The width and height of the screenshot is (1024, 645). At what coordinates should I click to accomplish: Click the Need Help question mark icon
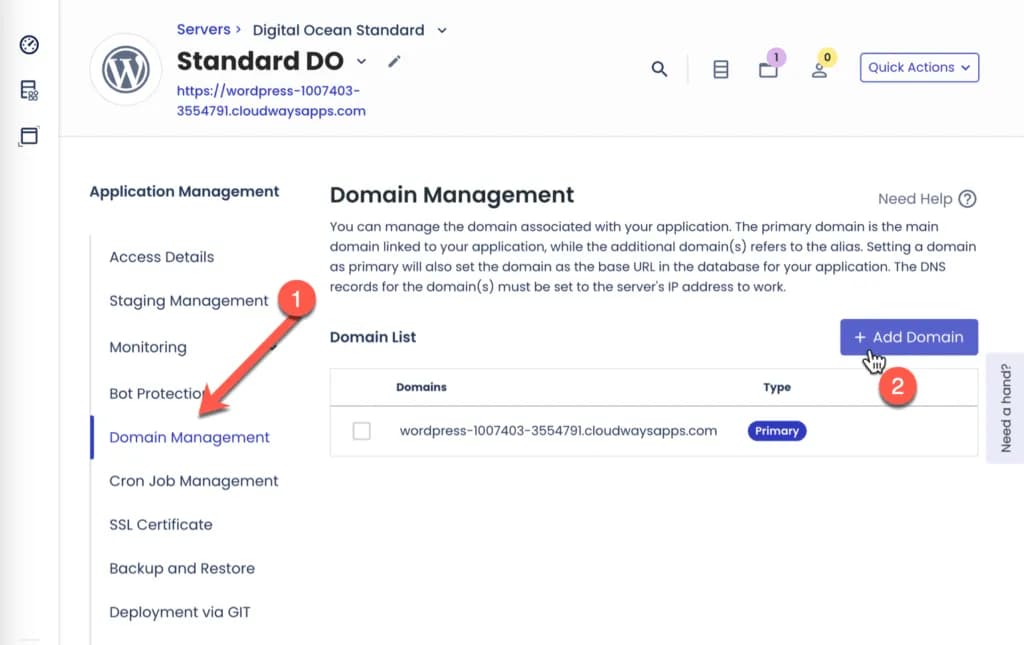(966, 199)
